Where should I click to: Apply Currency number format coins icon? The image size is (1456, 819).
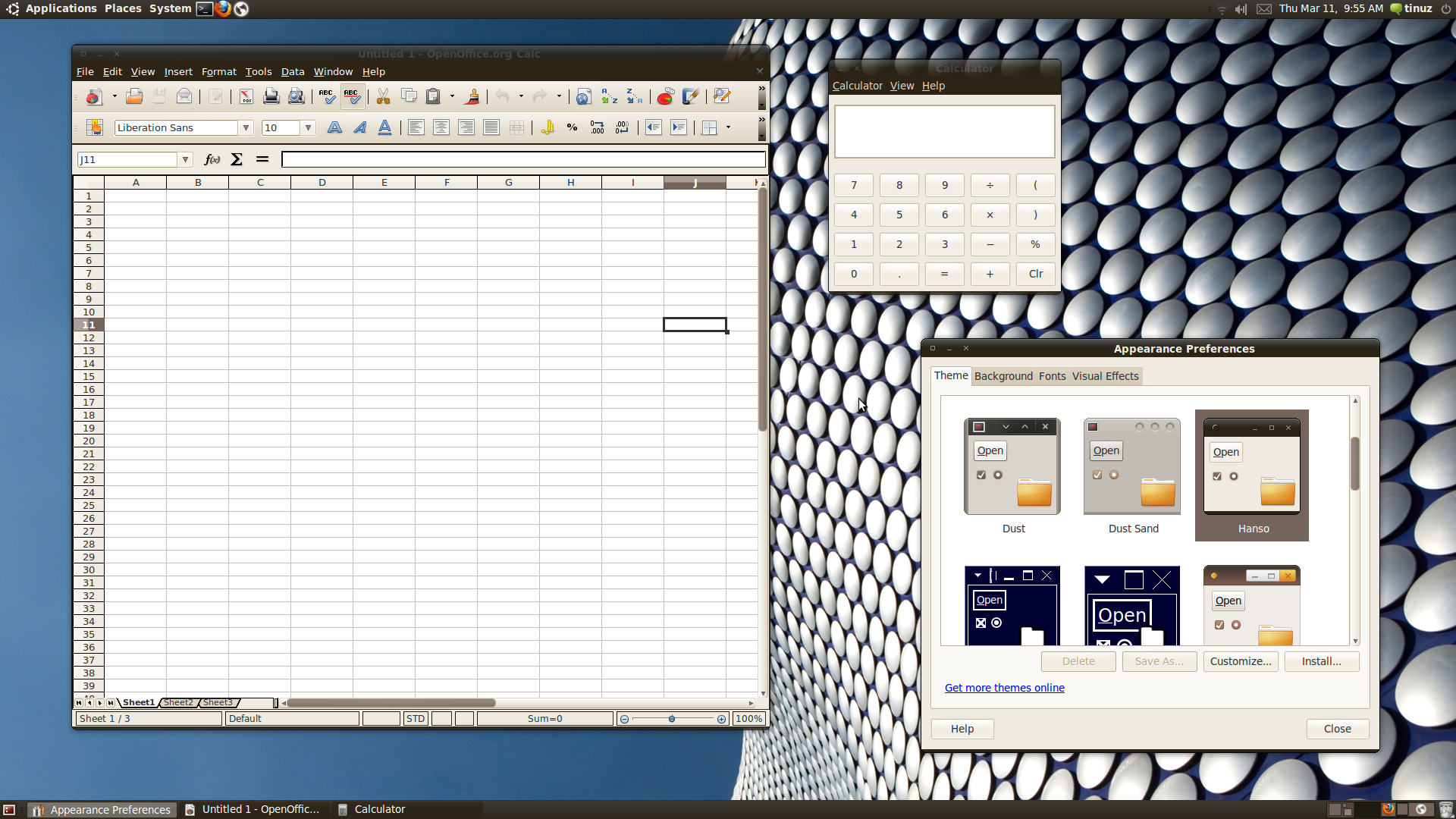548,127
